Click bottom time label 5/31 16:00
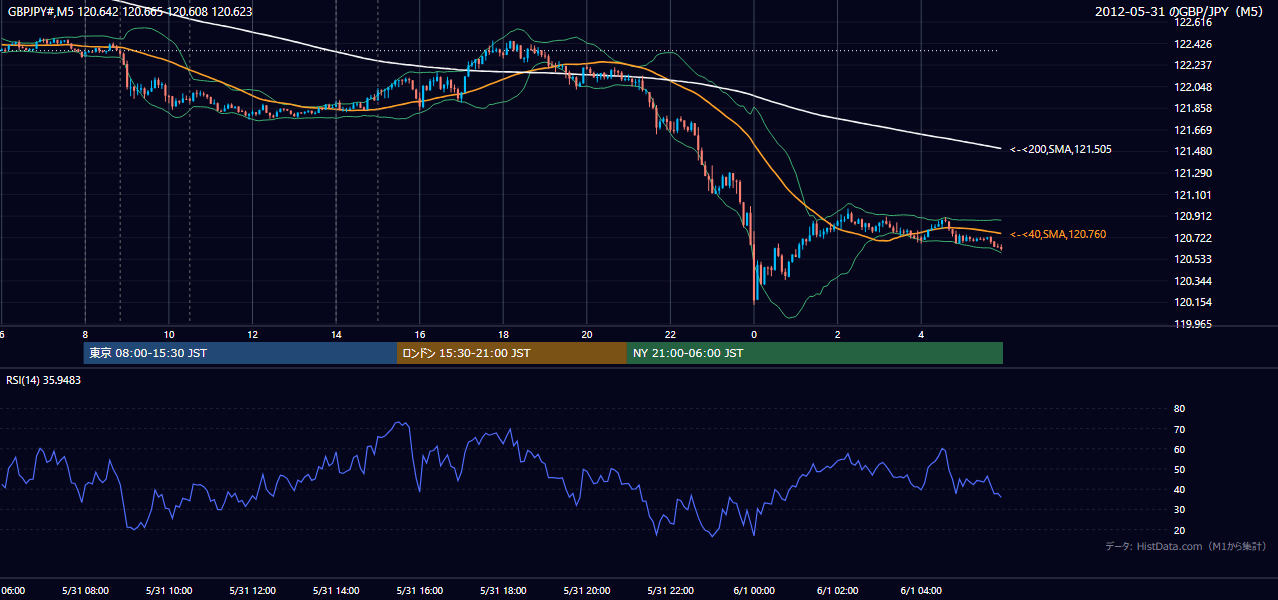1278x600 pixels. point(420,591)
